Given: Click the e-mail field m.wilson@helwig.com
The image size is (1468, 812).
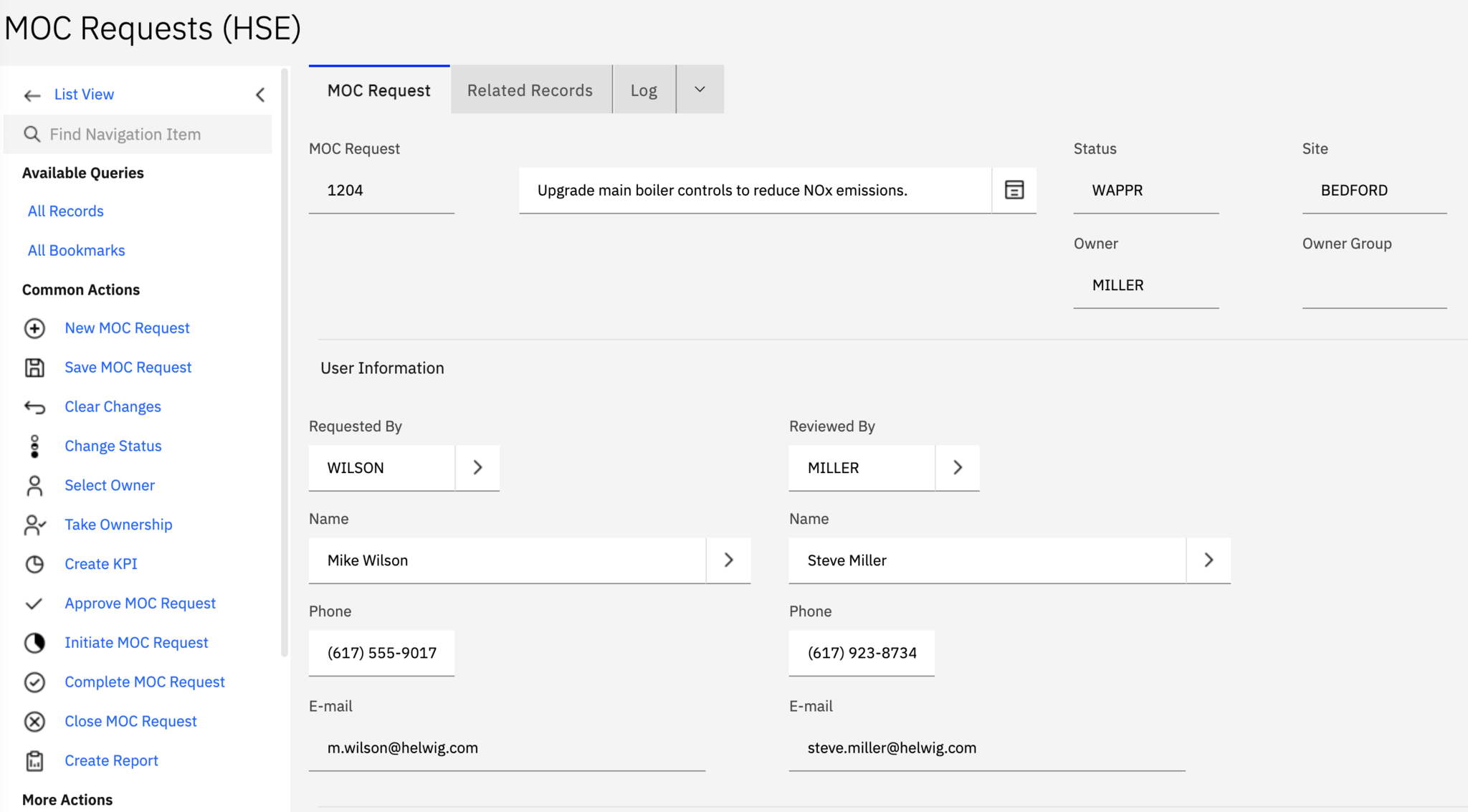Looking at the screenshot, I should click(507, 747).
